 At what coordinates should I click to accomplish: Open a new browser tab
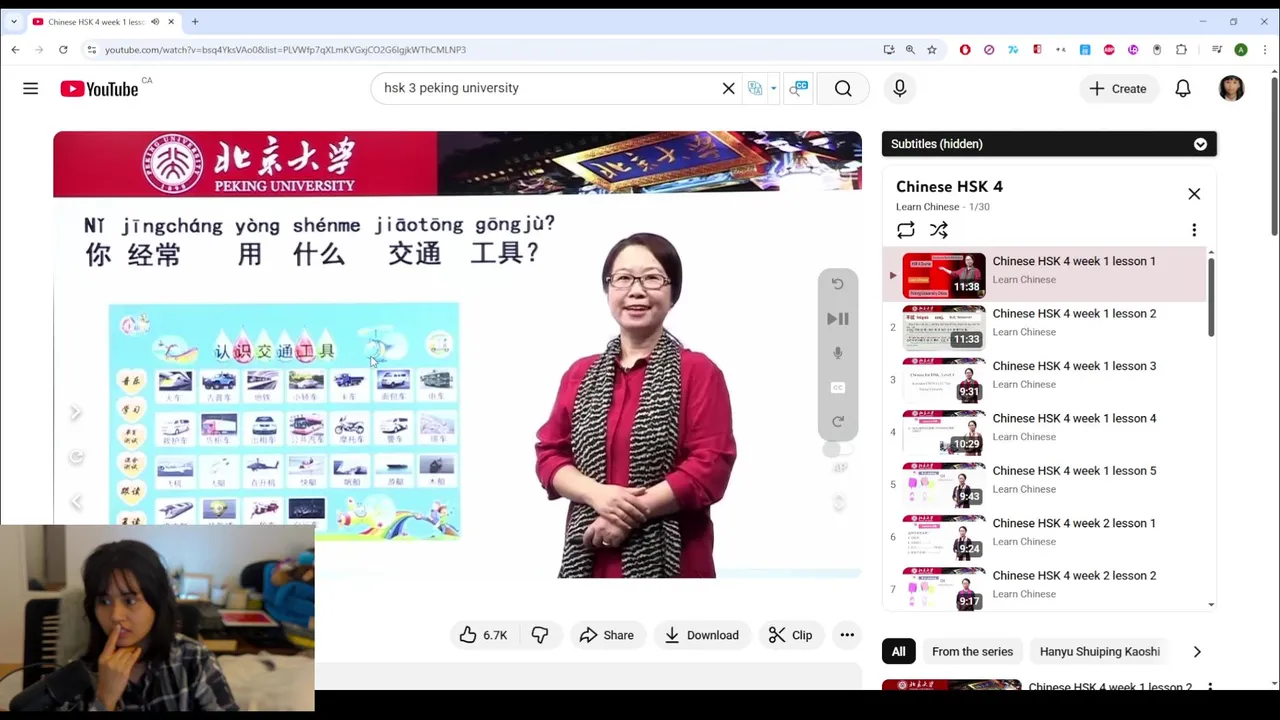click(195, 21)
